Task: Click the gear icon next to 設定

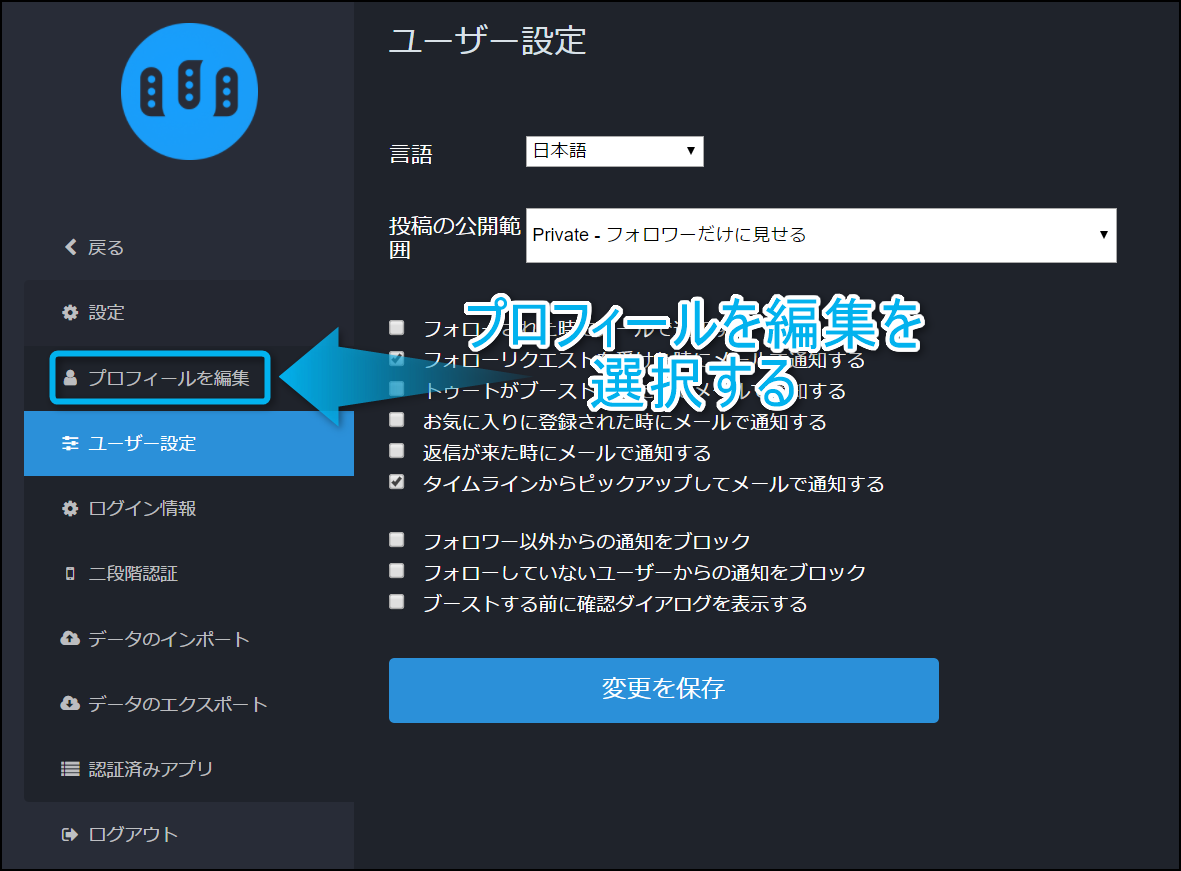Action: coord(70,313)
